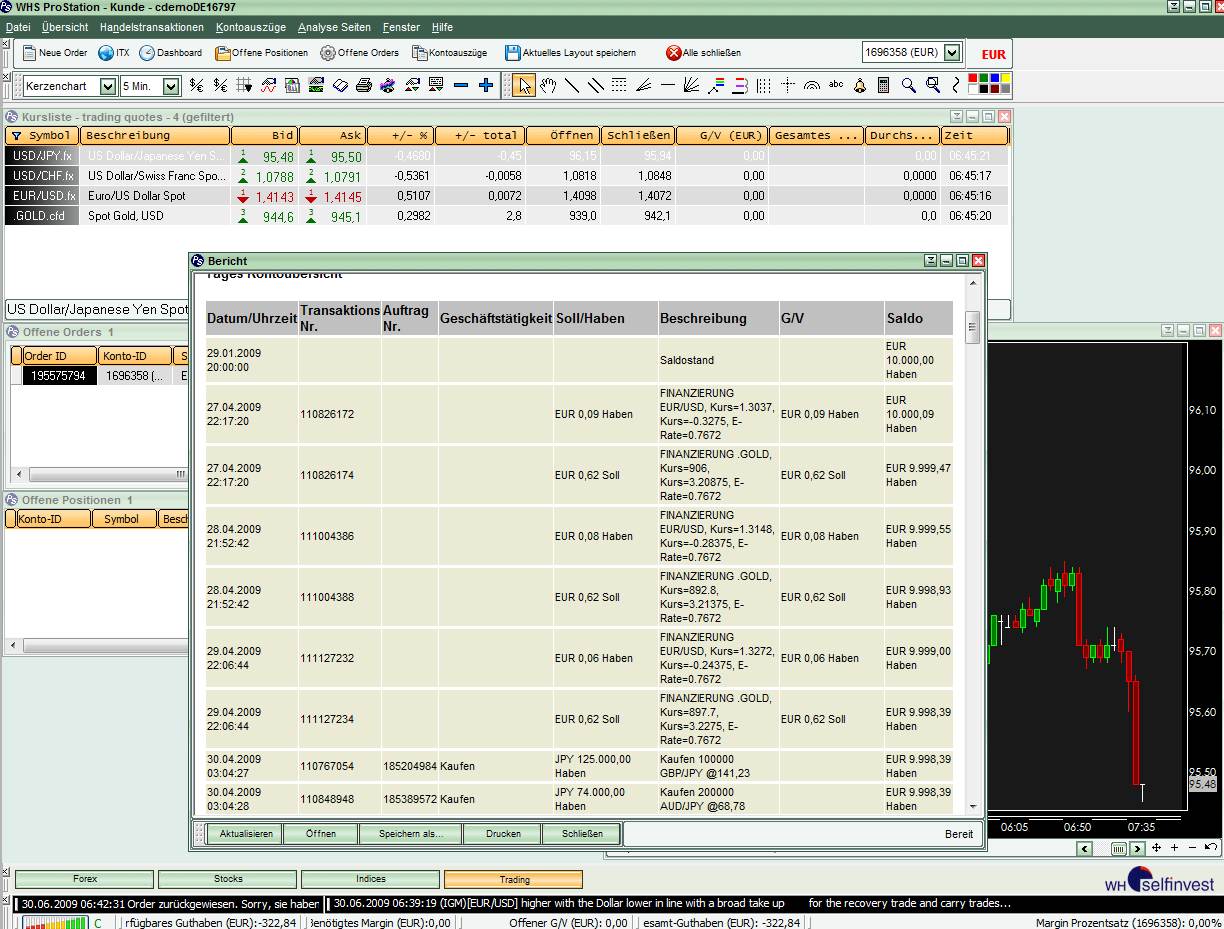Select the abc text annotation tool
This screenshot has width=1224, height=929.
(x=835, y=86)
